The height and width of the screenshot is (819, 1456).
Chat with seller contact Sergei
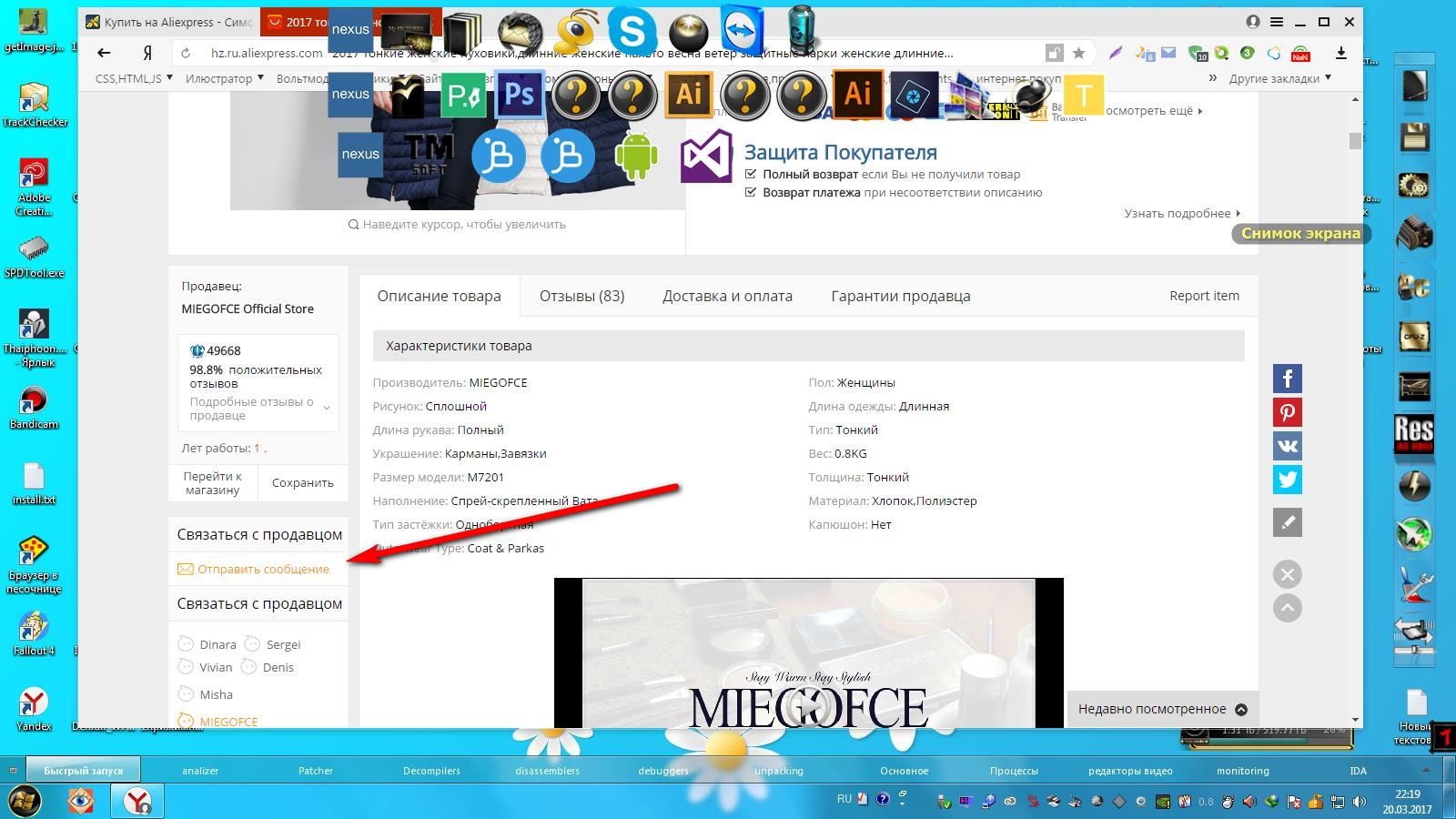pos(273,644)
